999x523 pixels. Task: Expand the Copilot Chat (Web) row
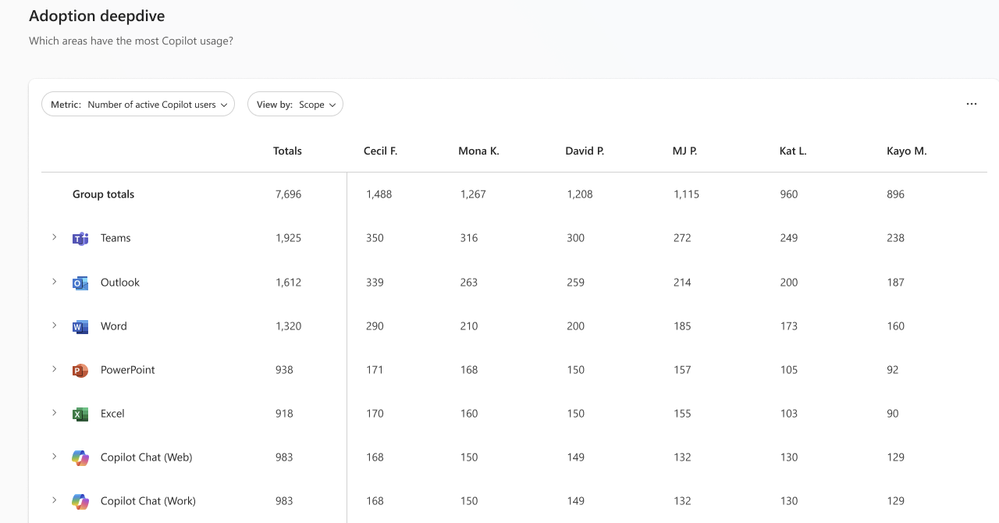(x=54, y=457)
